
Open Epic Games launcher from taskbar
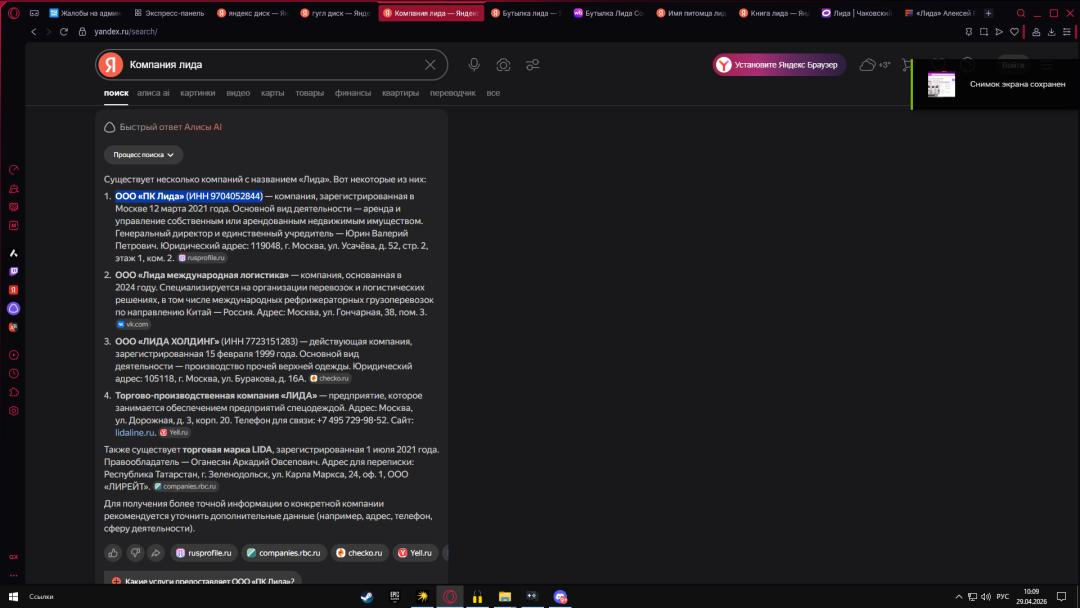pos(395,596)
